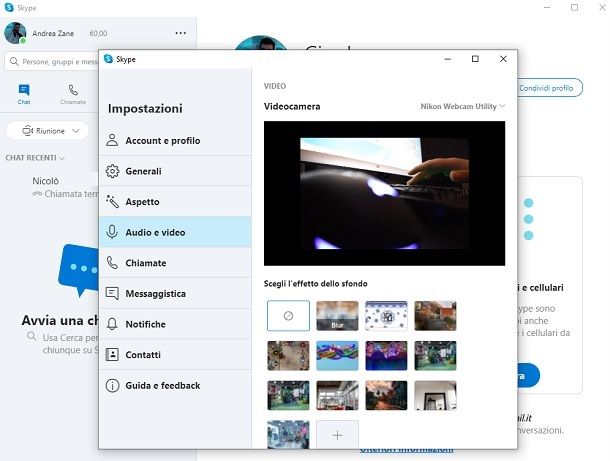Maximize the Skype settings window

475,59
